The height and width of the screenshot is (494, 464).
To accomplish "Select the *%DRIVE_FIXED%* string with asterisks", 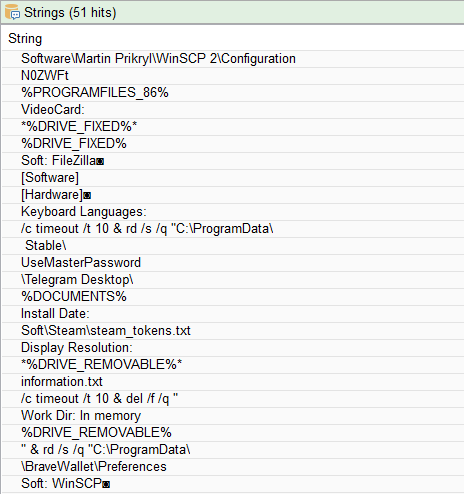I will coord(233,127).
